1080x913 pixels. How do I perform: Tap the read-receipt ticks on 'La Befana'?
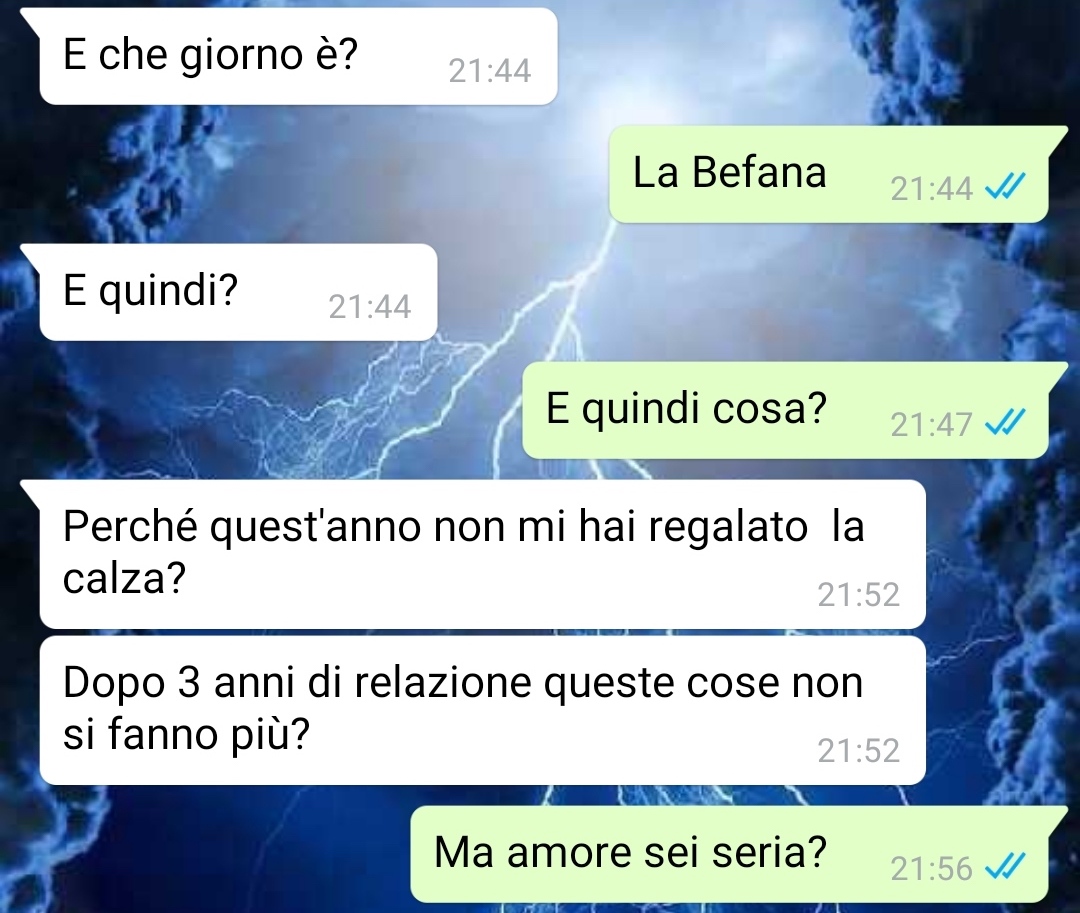click(x=1005, y=187)
